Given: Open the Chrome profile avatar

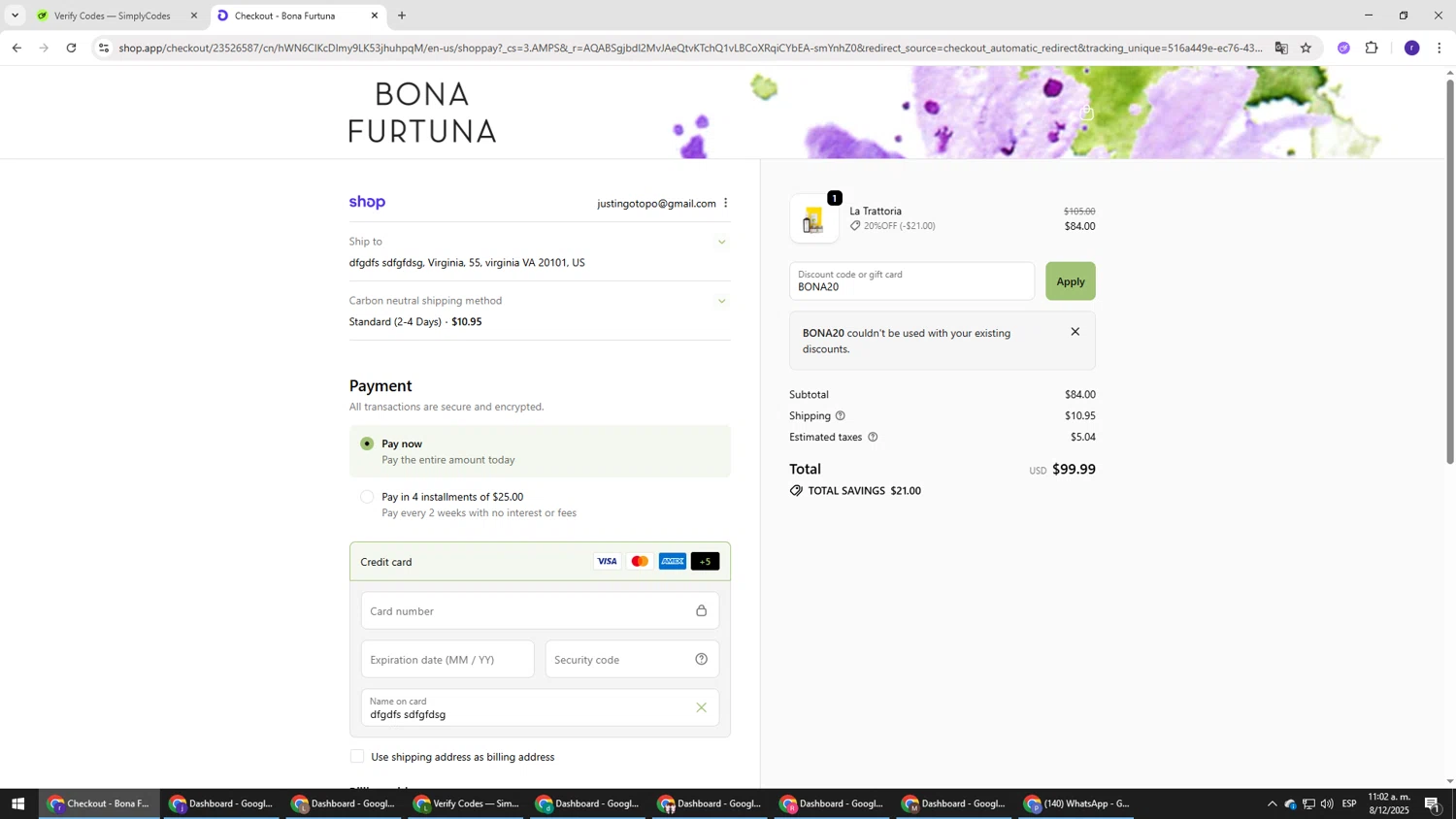Looking at the screenshot, I should 1411,48.
